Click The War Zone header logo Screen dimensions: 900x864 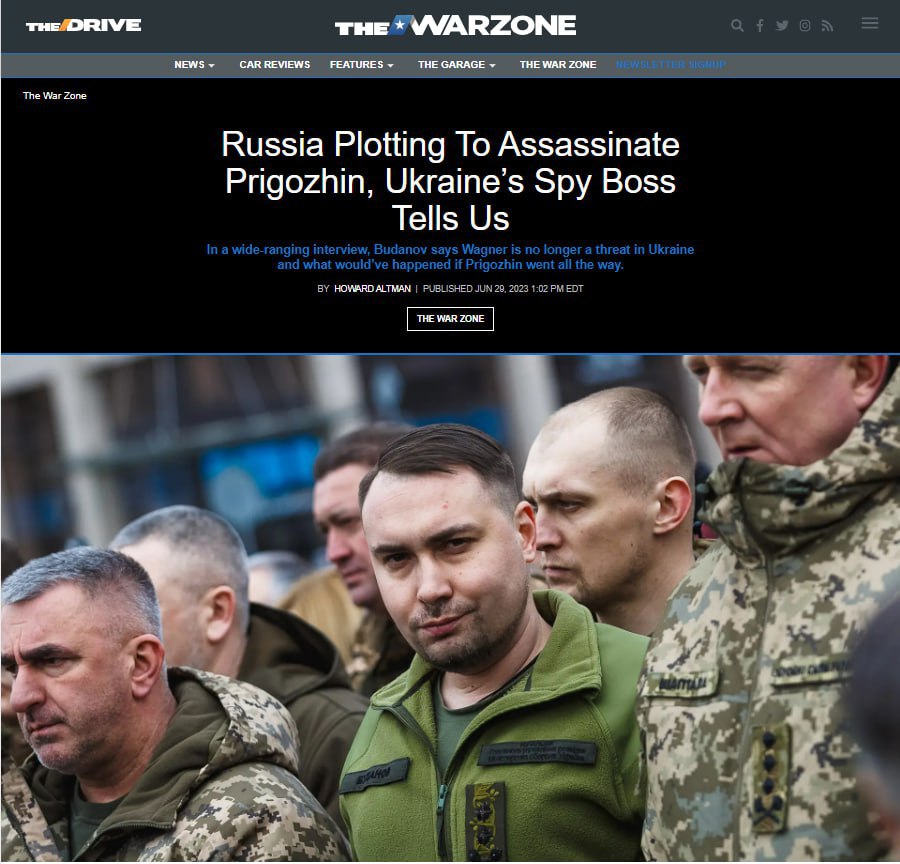(455, 25)
